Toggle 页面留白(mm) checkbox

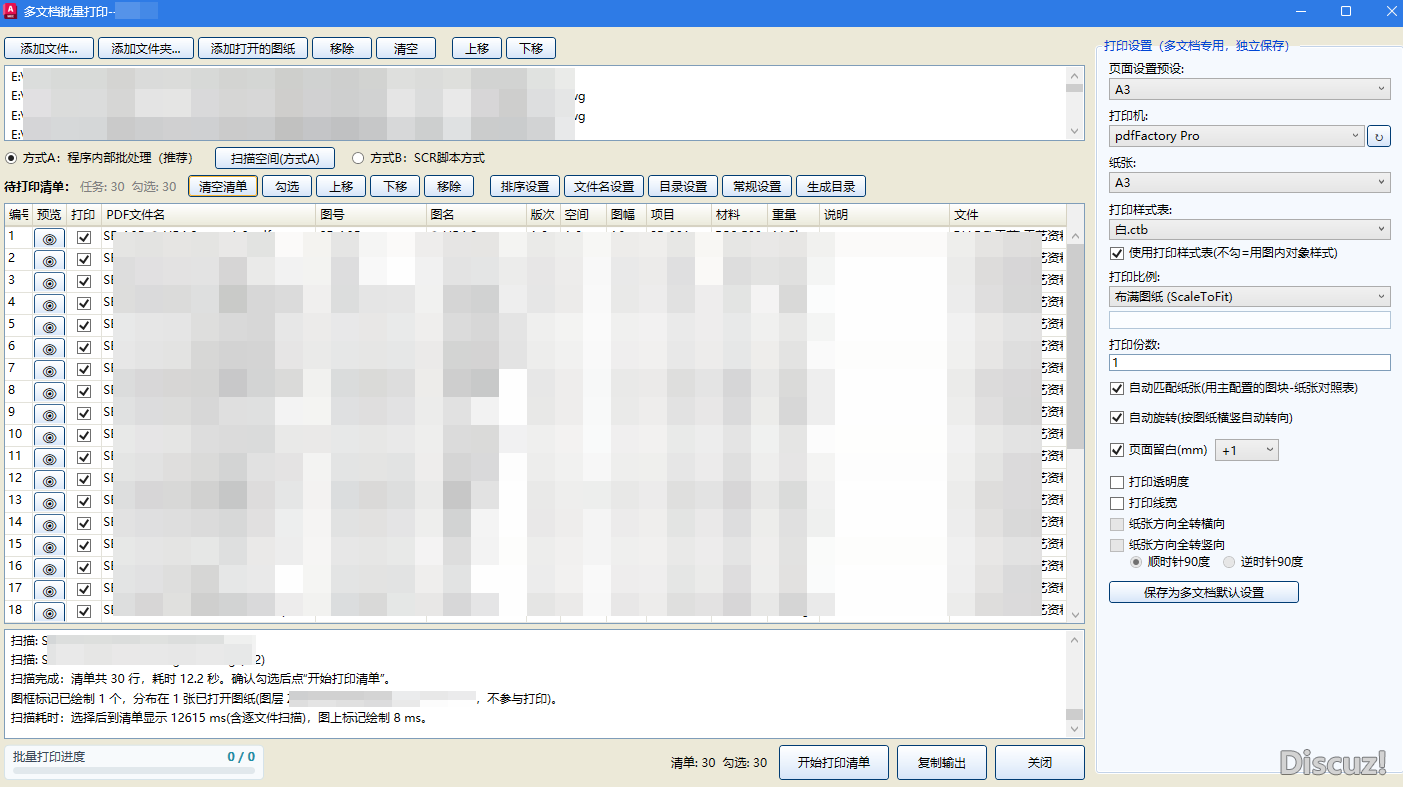[1117, 450]
